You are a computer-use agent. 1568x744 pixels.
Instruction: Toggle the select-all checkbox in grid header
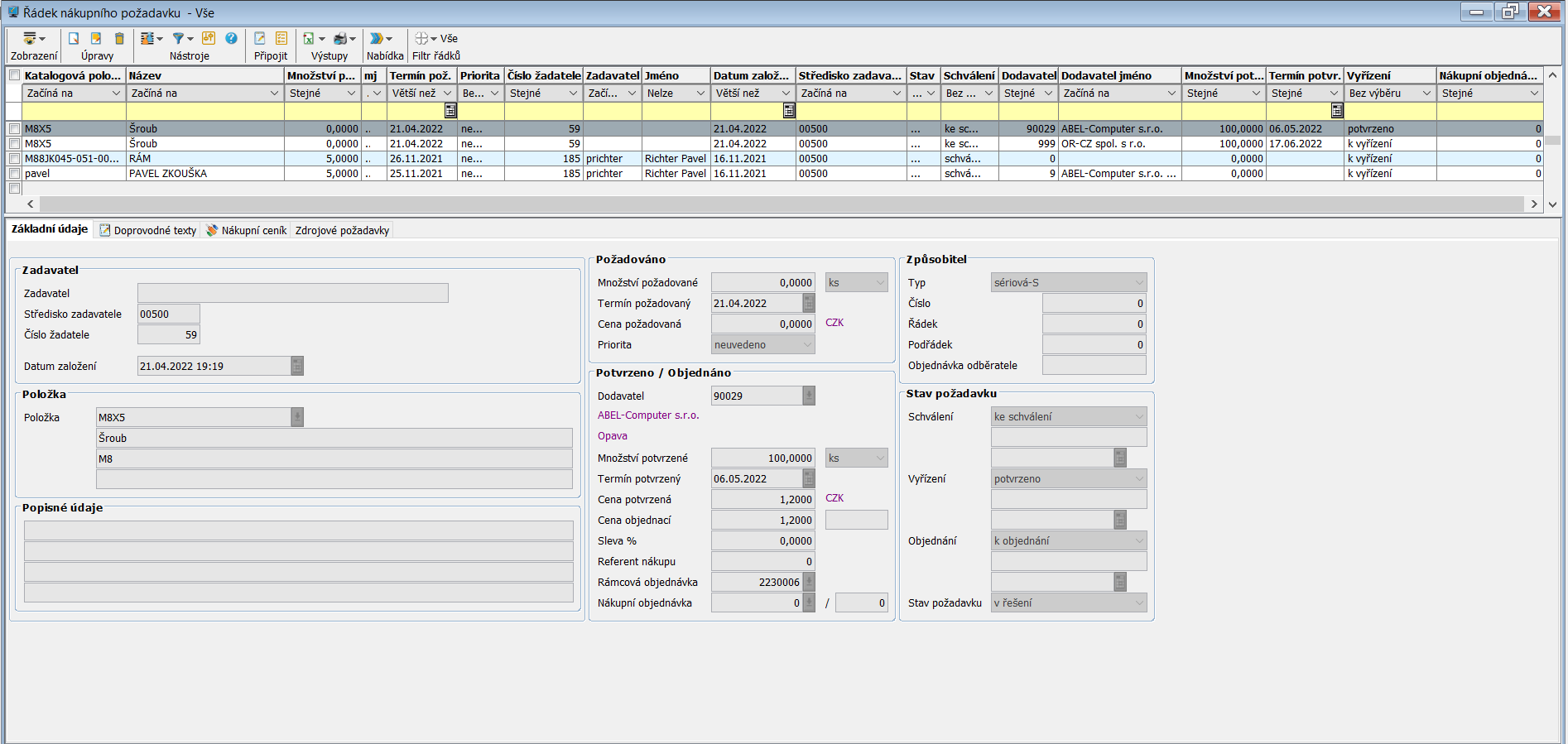tap(14, 75)
